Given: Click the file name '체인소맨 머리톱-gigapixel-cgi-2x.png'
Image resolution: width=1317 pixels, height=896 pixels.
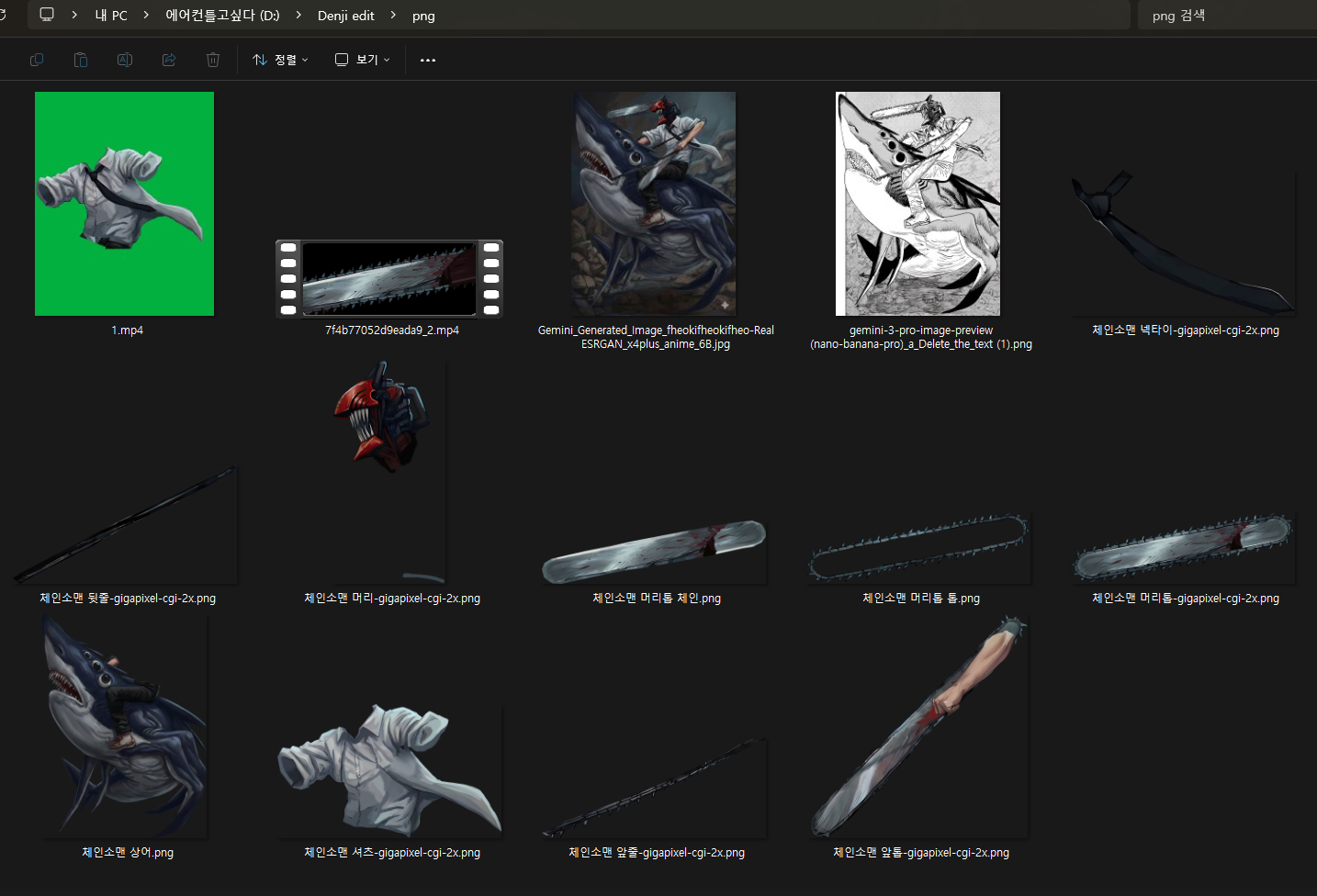Looking at the screenshot, I should point(1186,599).
